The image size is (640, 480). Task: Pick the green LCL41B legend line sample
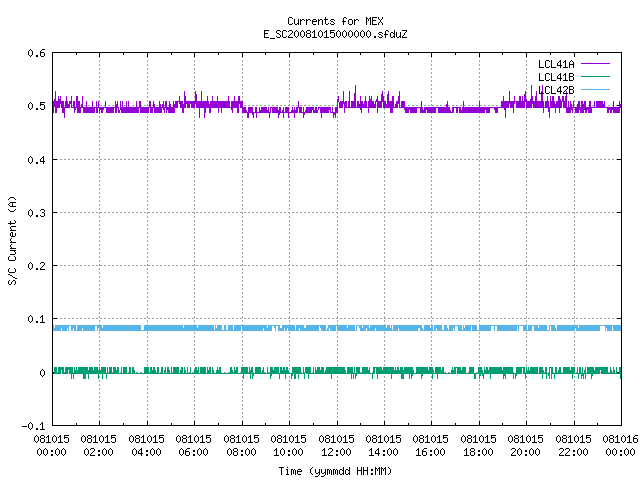pyautogui.click(x=595, y=76)
